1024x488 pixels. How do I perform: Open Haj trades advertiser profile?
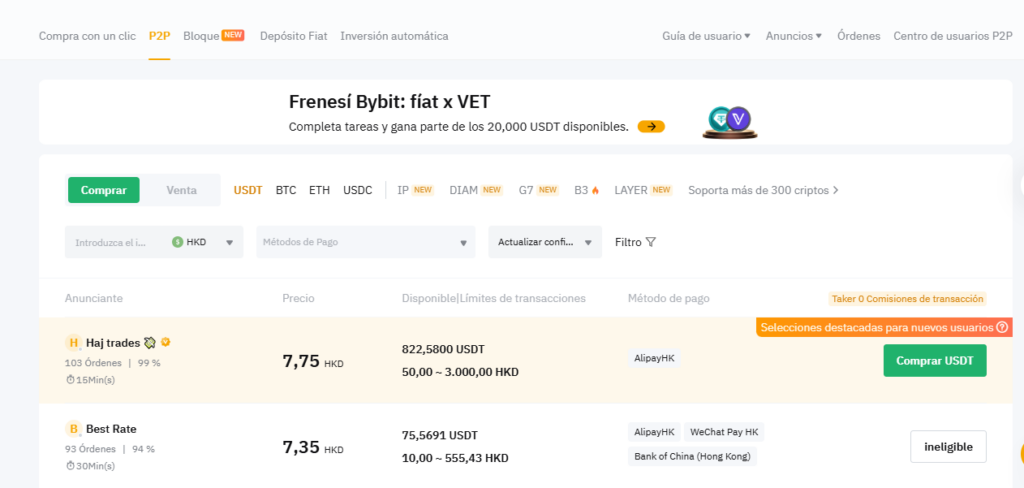click(113, 342)
